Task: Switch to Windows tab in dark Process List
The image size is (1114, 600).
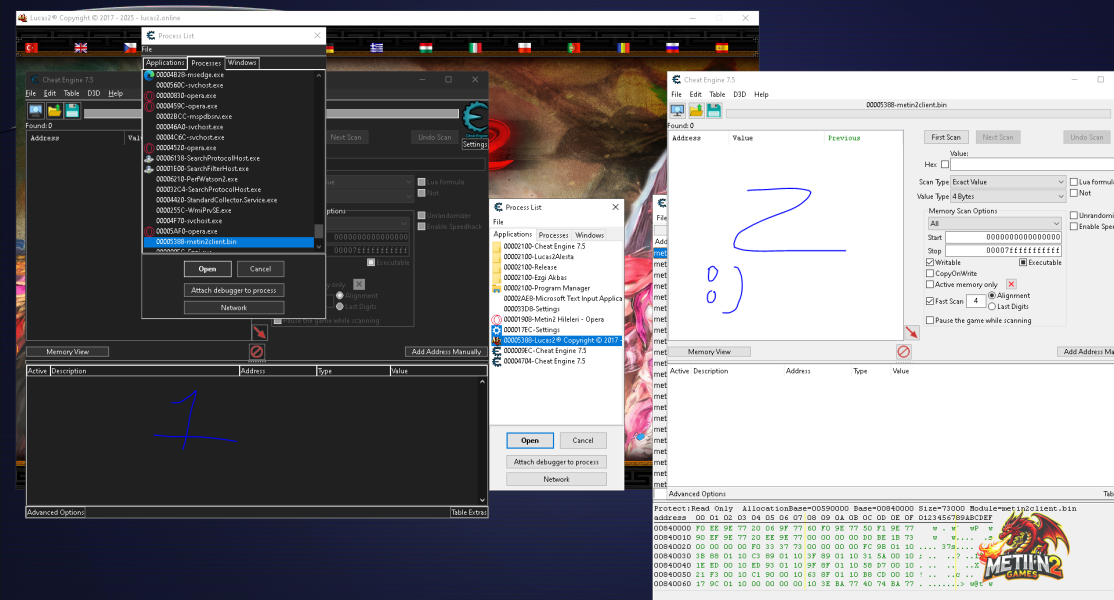Action: pyautogui.click(x=242, y=62)
